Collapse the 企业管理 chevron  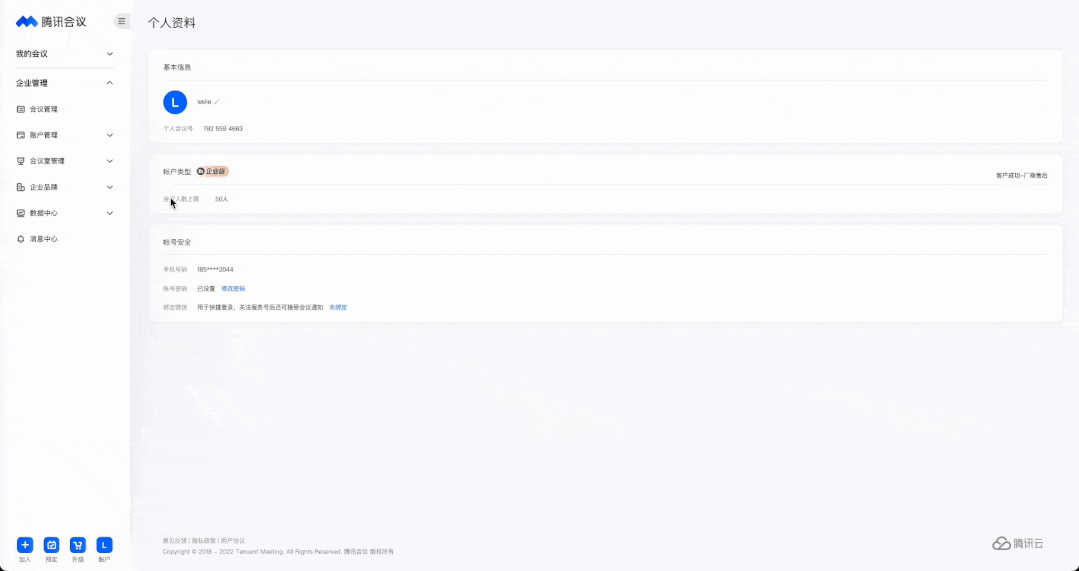110,83
